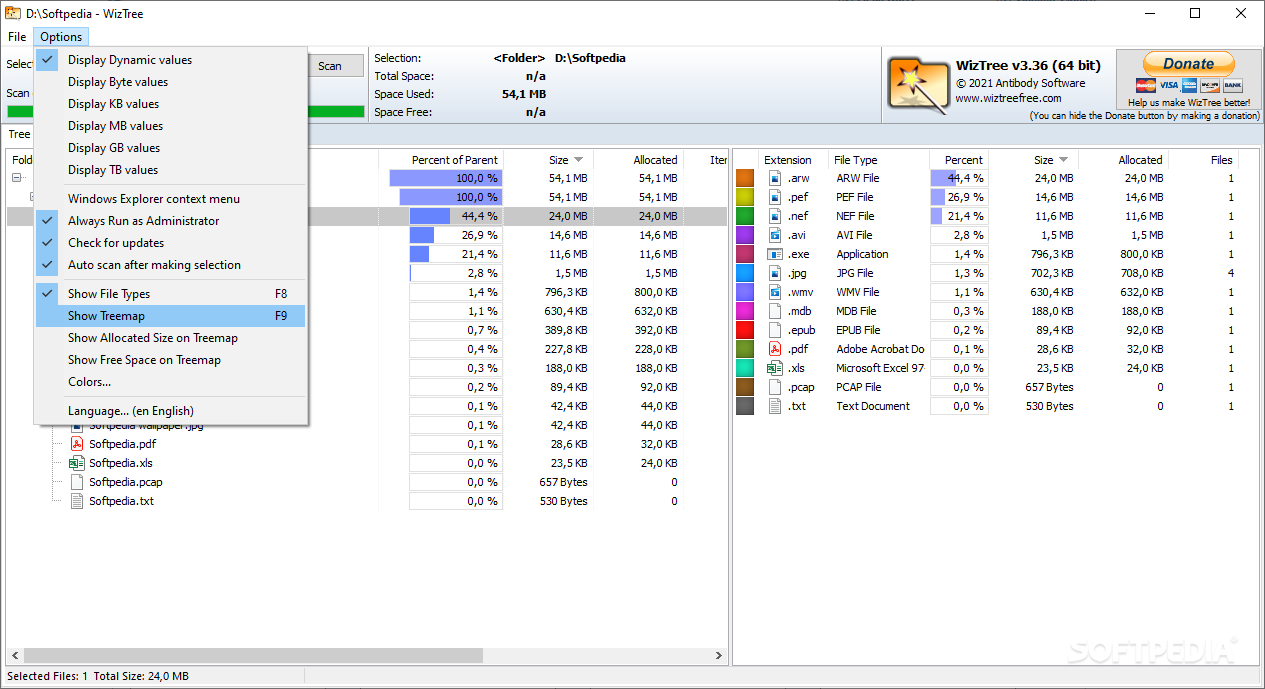
Task: Enable Show Treemap option
Action: 171,316
